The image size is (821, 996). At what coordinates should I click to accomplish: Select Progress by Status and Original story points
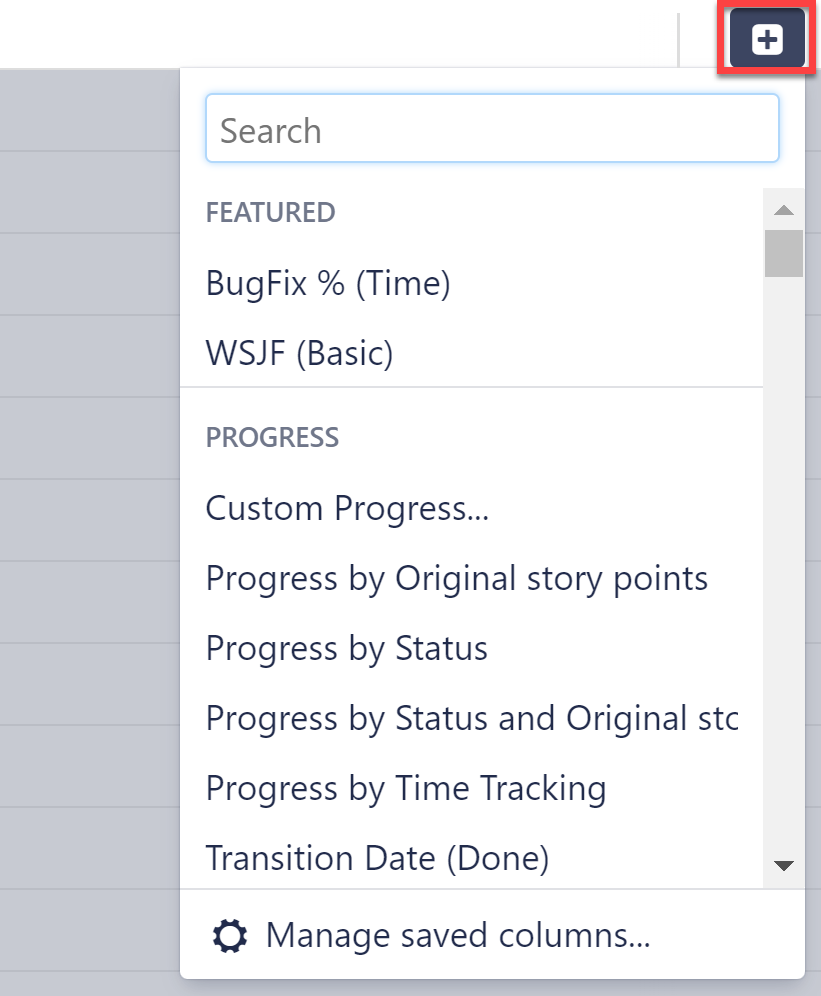coord(470,718)
